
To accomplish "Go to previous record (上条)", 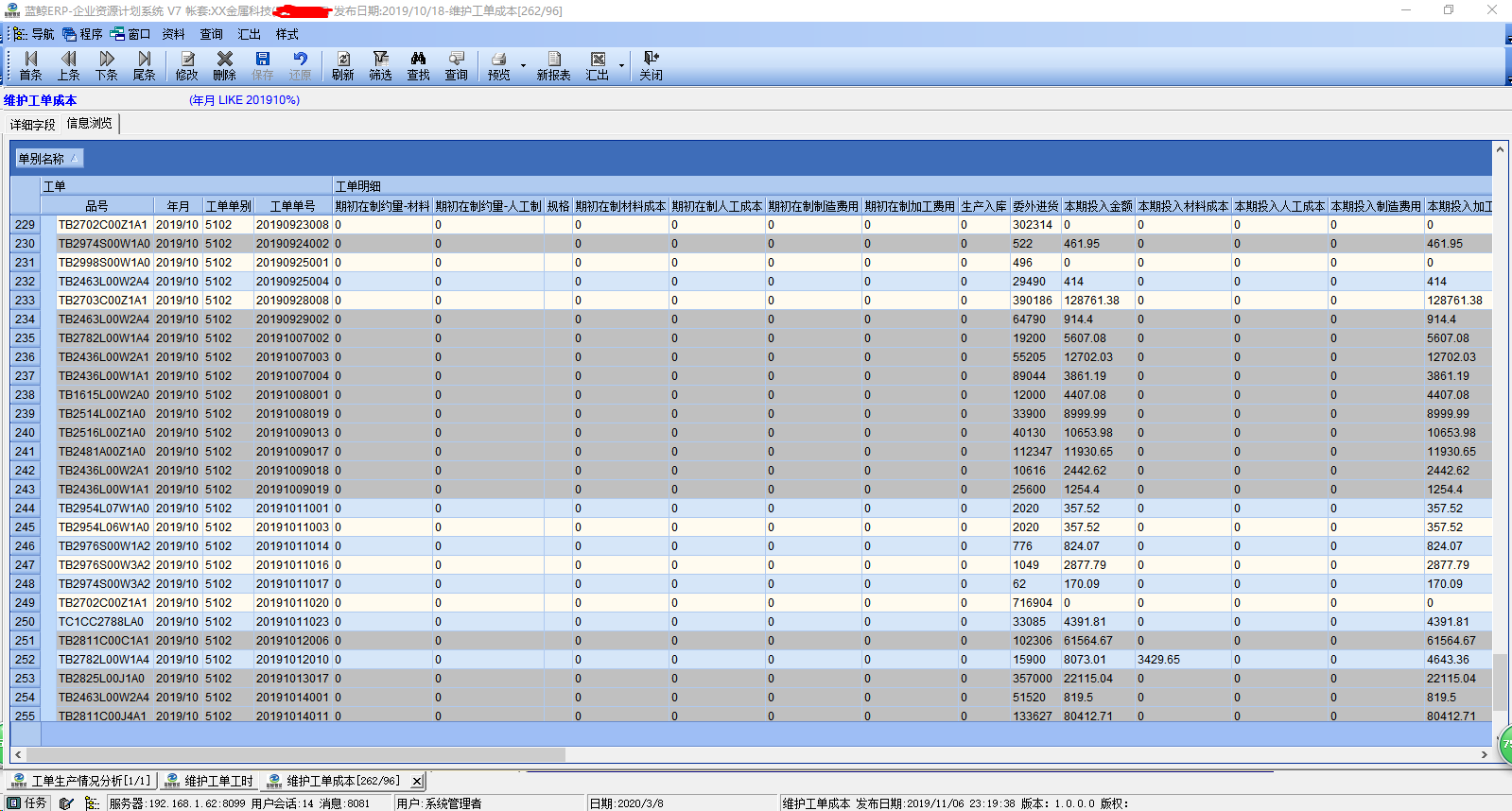I will pos(69,66).
